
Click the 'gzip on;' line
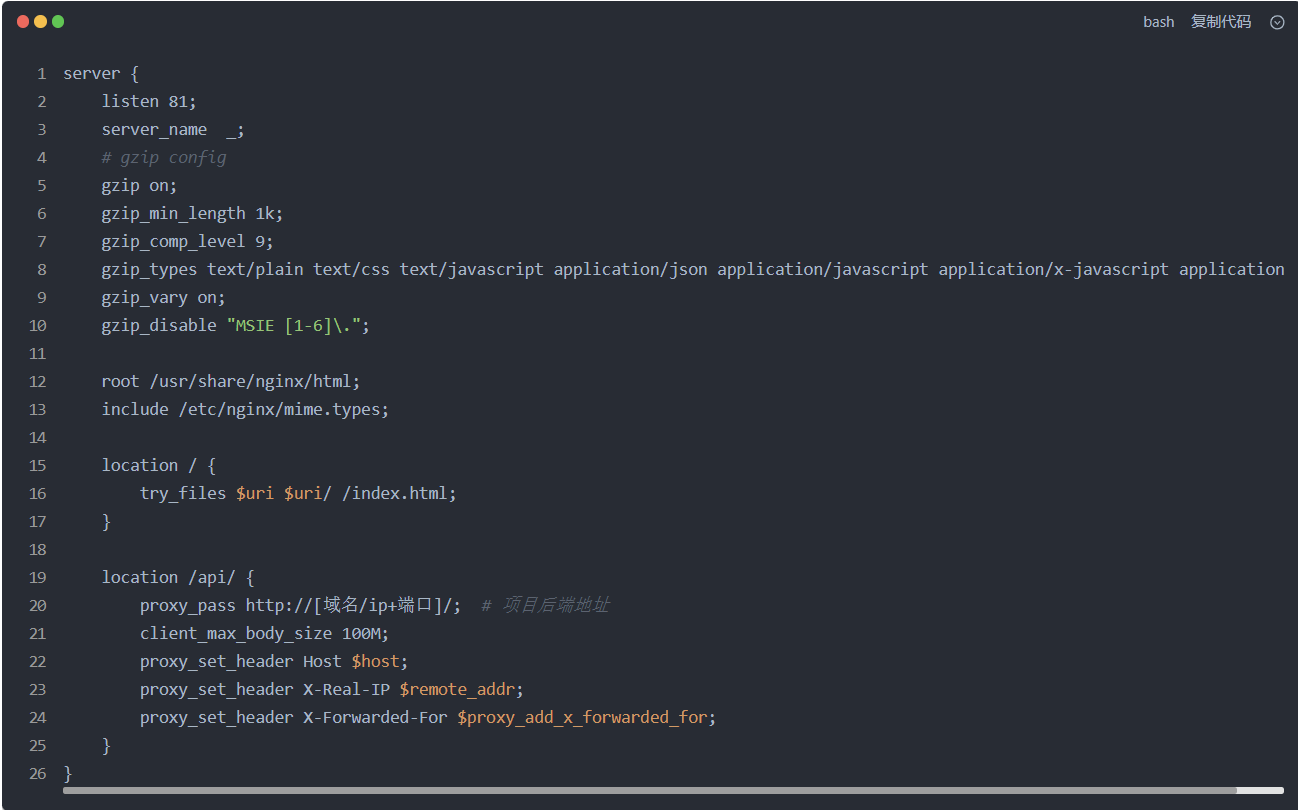(x=139, y=185)
